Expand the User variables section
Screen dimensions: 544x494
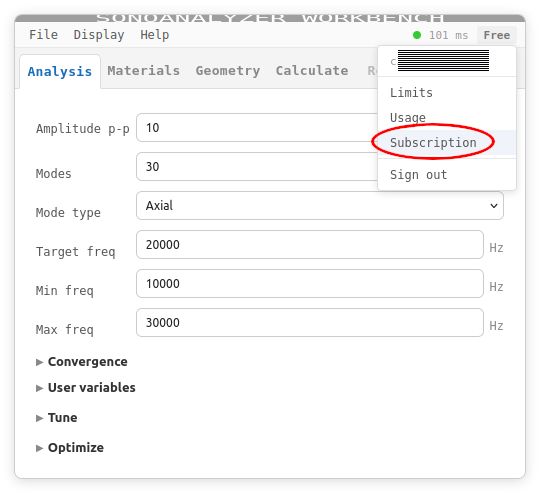coord(86,387)
